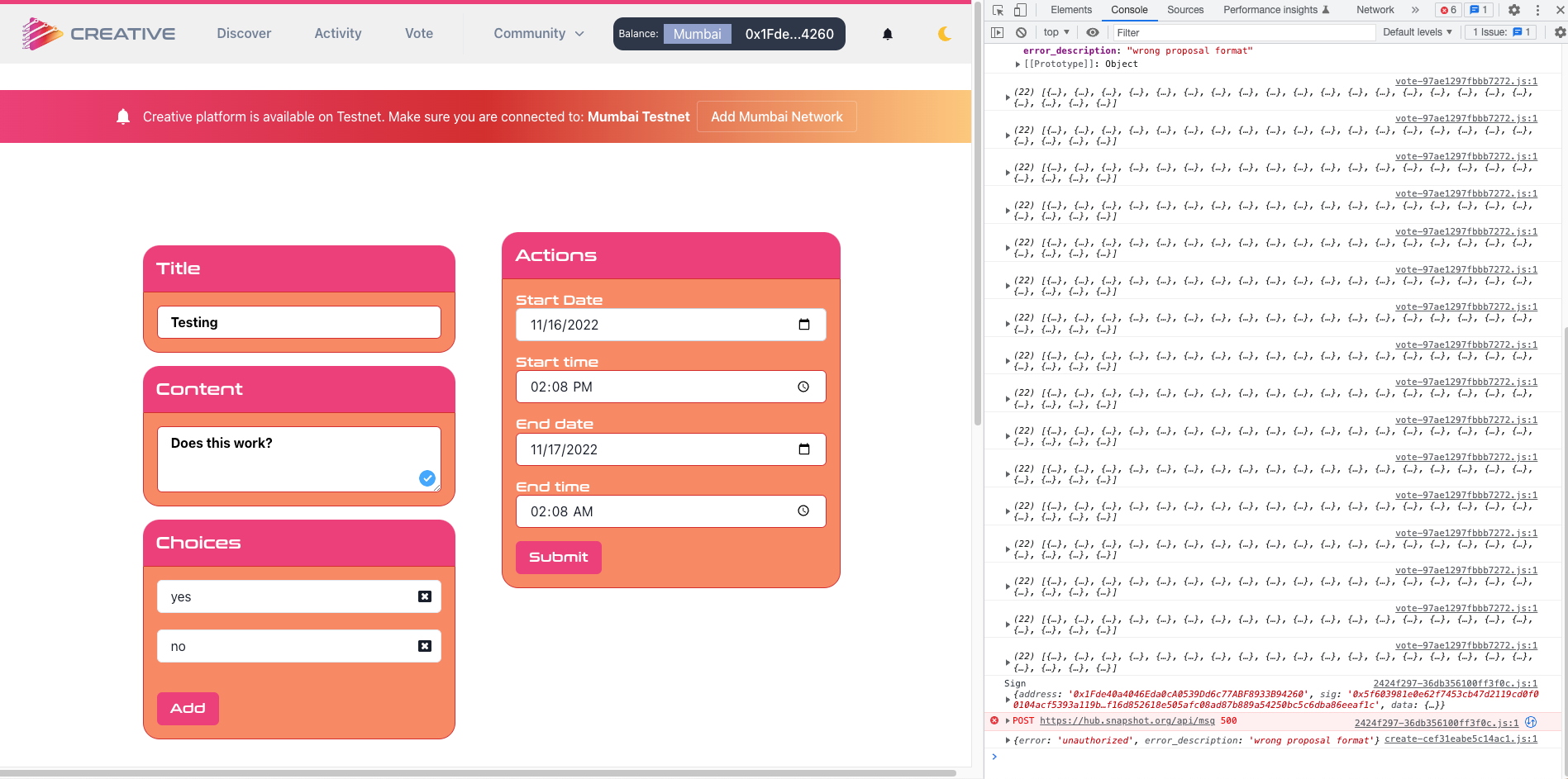Click the Add Mumbai Network button
The width and height of the screenshot is (1568, 779).
pyautogui.click(x=777, y=116)
